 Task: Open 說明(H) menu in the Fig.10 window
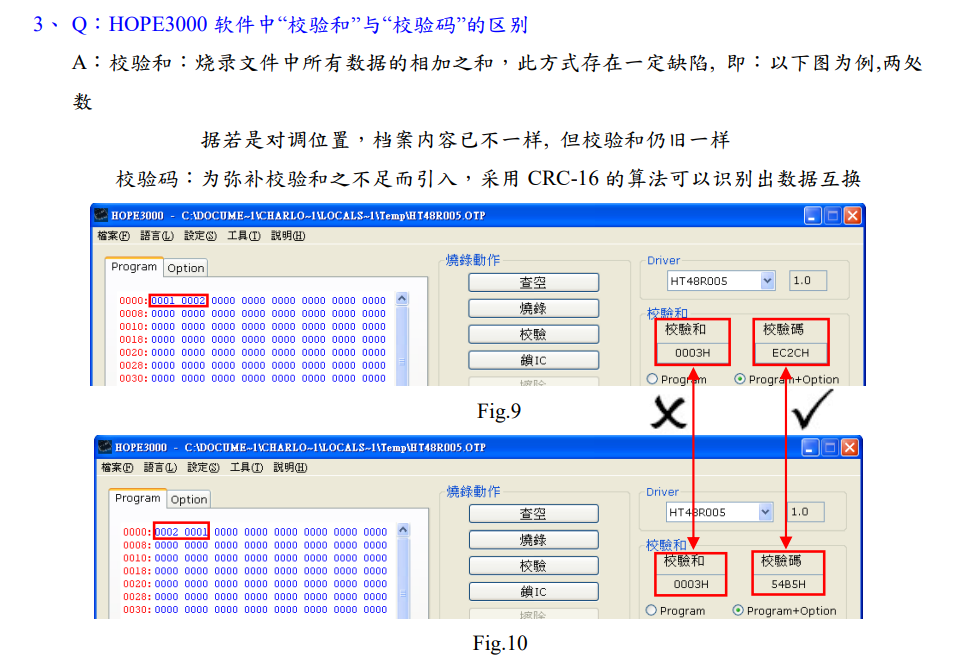(x=290, y=467)
